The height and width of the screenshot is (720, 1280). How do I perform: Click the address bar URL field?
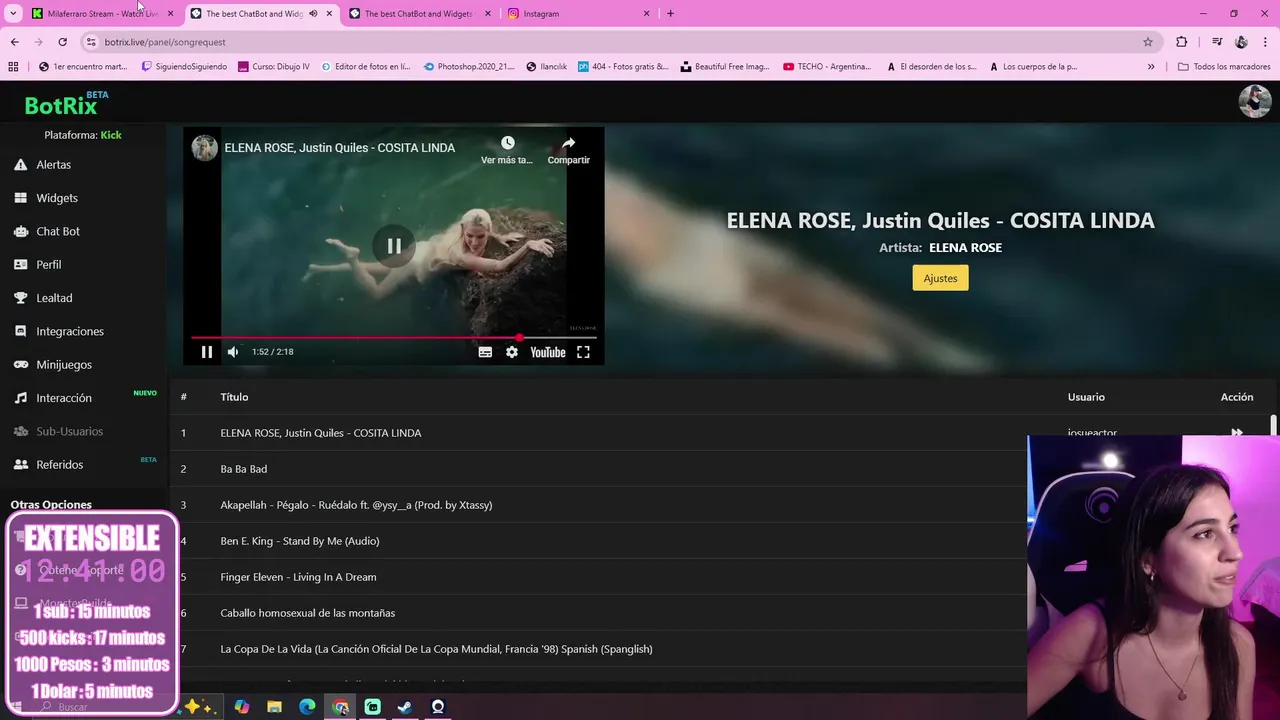tap(610, 42)
